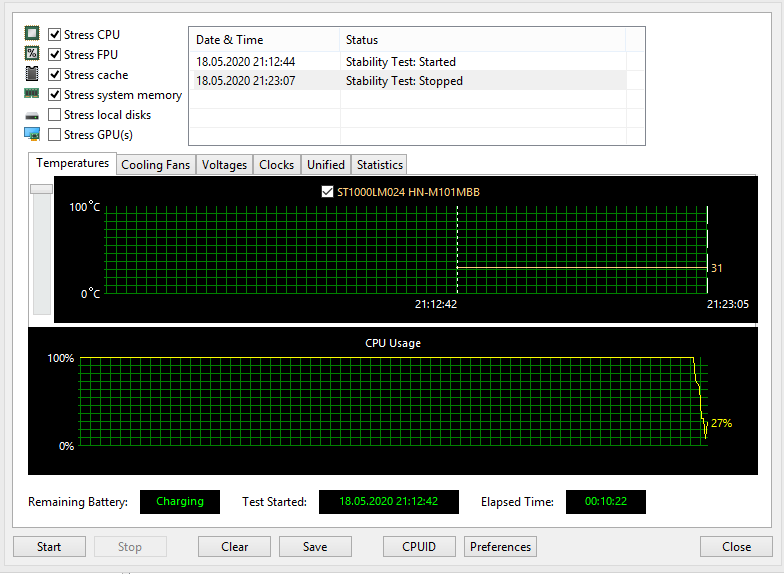Viewport: 784px width, 574px height.
Task: Click the Save button
Action: [315, 547]
